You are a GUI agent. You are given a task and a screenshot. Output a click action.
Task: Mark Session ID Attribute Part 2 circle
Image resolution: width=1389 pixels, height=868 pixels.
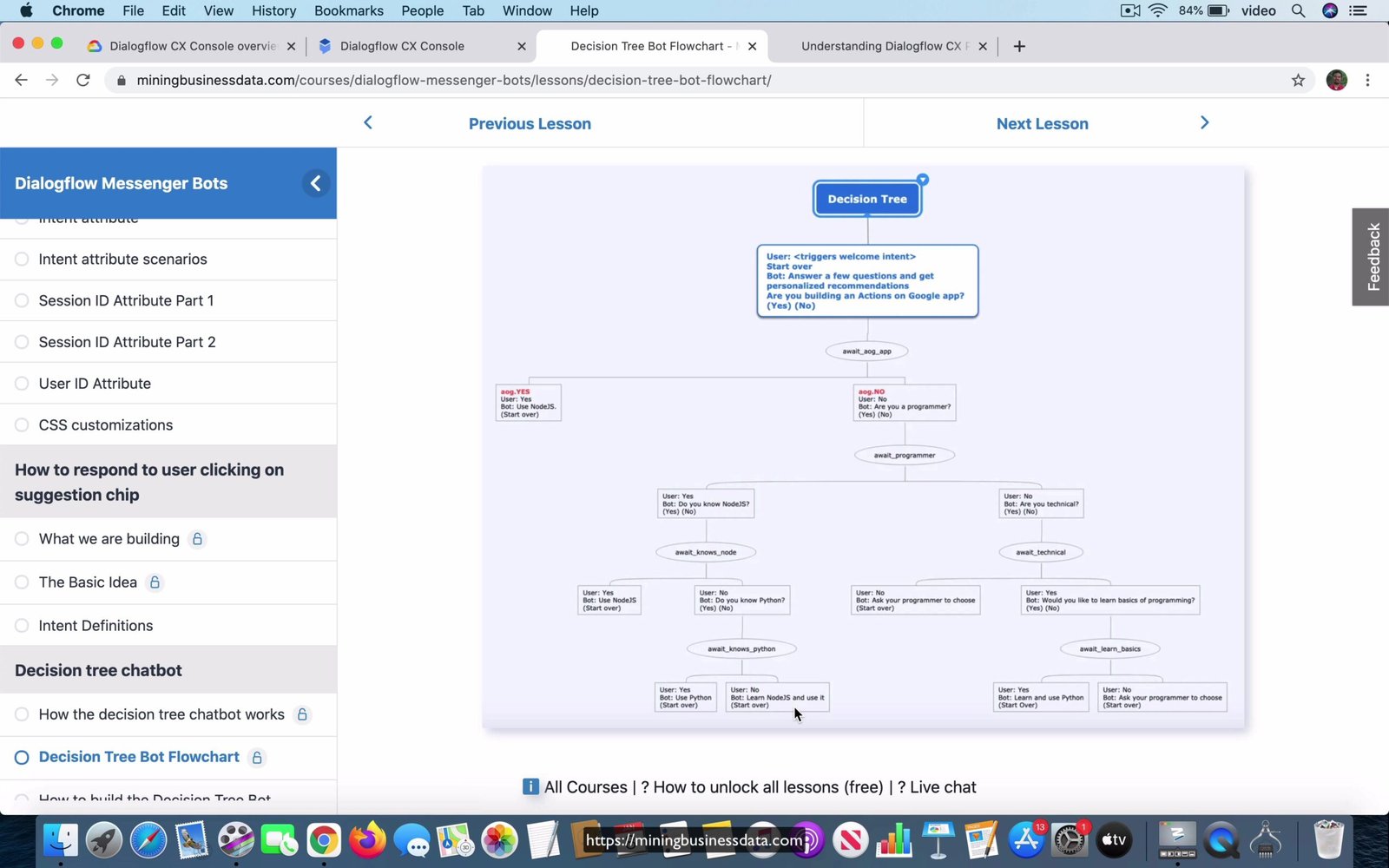(x=22, y=342)
